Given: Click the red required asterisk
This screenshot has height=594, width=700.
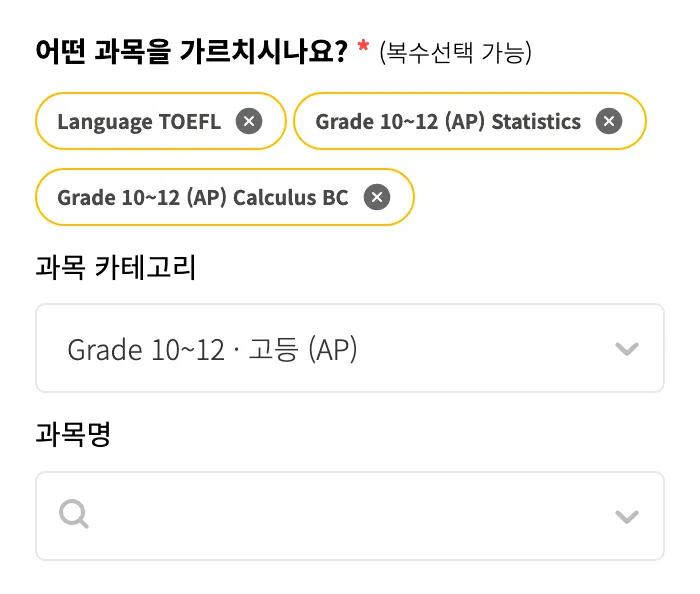Looking at the screenshot, I should (363, 47).
